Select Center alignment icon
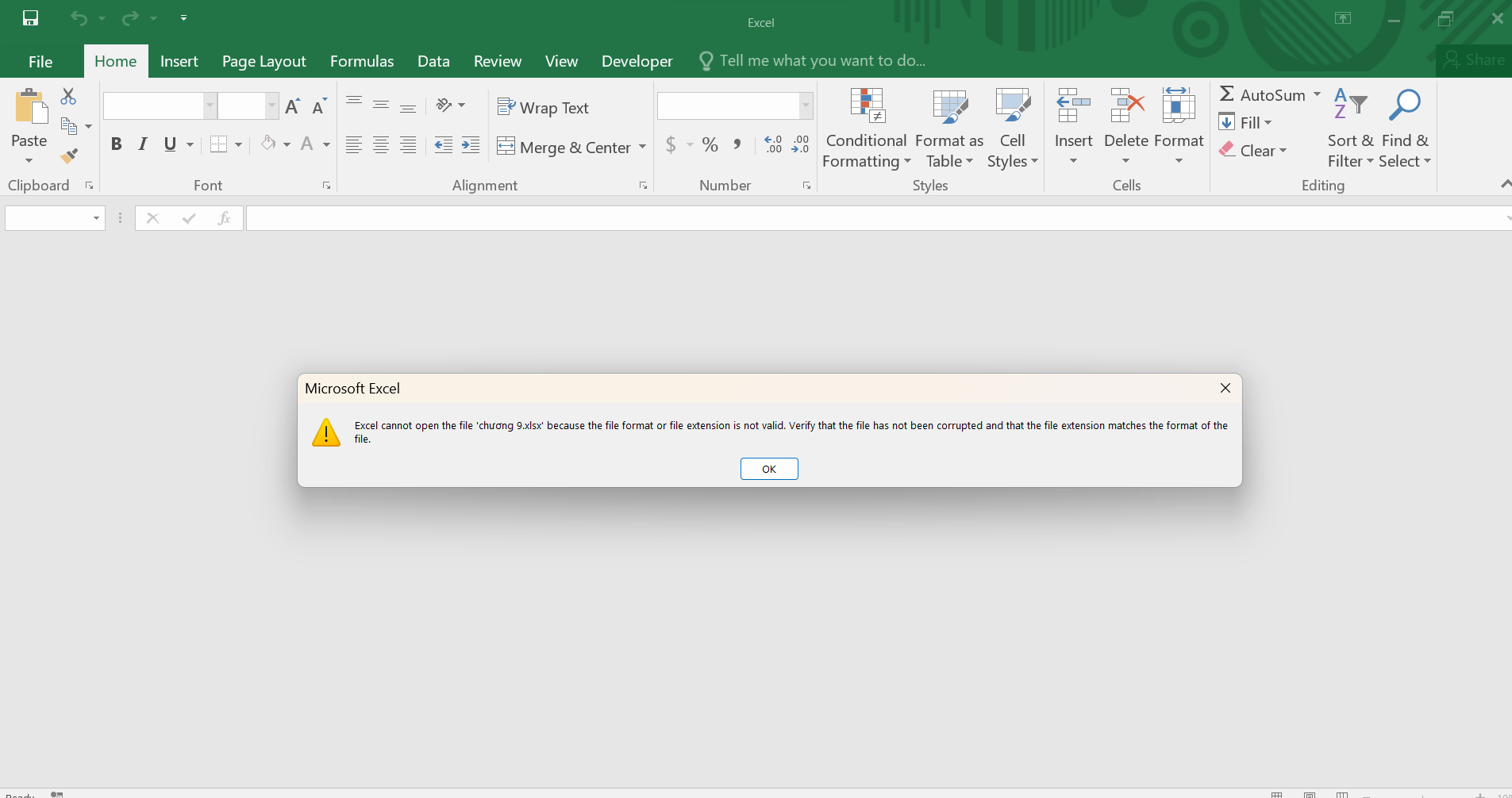 click(x=381, y=144)
